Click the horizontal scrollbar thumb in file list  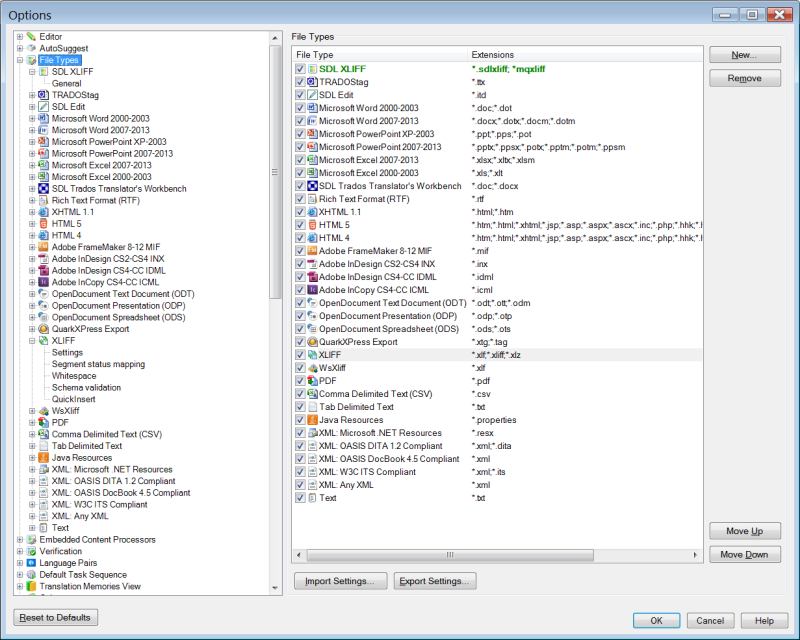pyautogui.click(x=450, y=555)
